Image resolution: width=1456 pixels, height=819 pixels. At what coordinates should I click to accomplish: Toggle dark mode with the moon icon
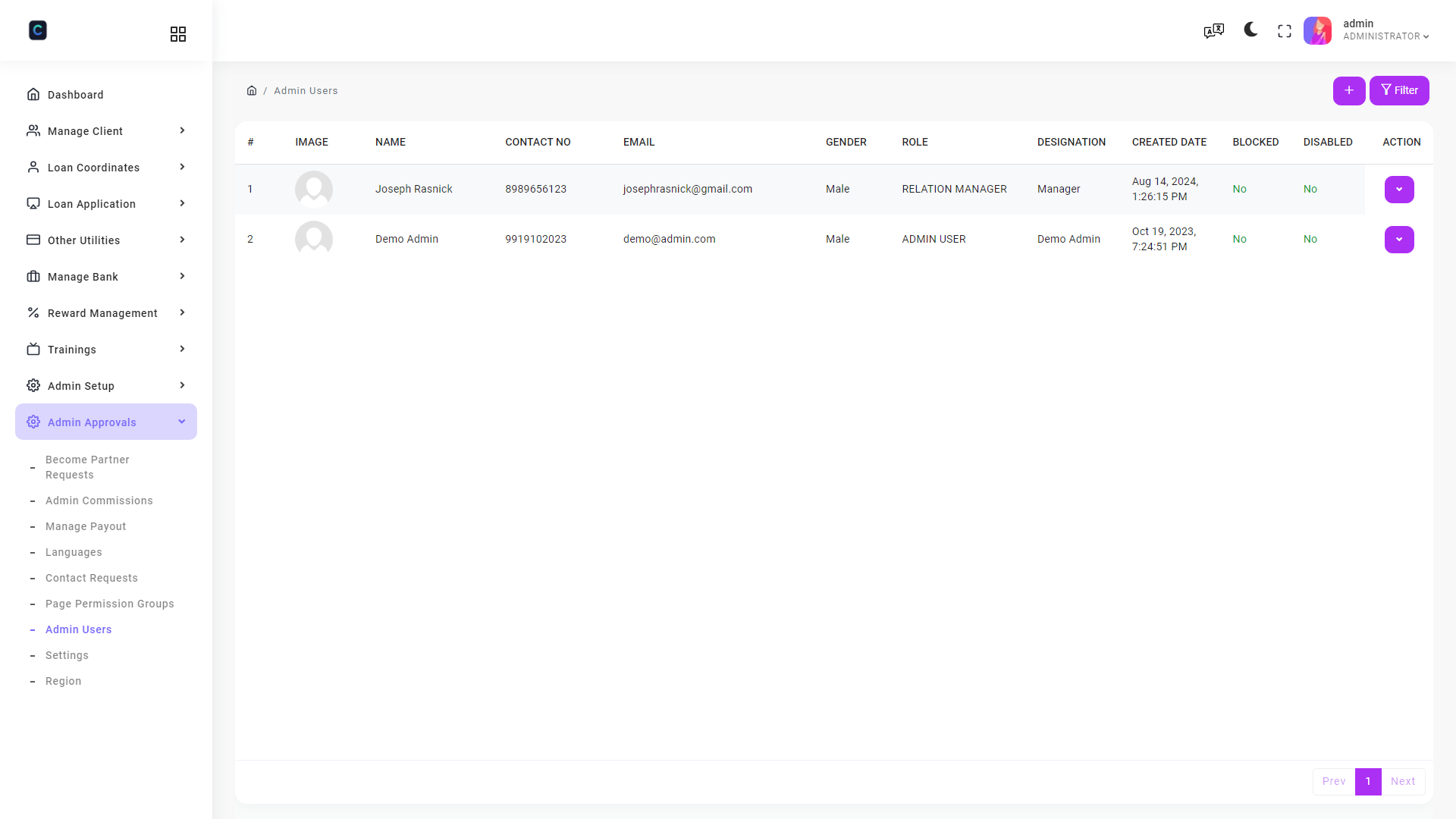click(1249, 30)
